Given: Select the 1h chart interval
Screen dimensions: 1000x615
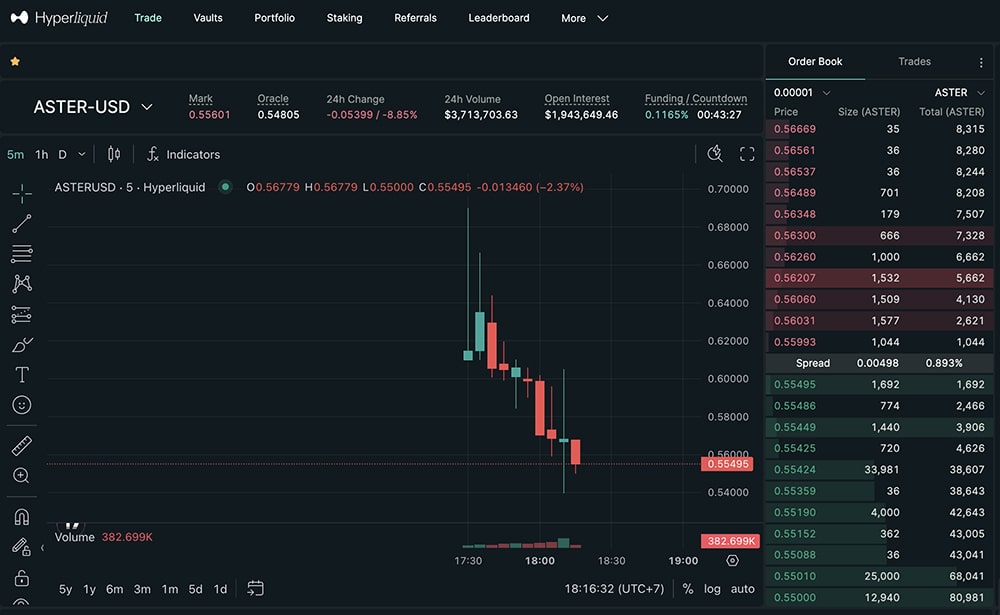Looking at the screenshot, I should (41, 154).
